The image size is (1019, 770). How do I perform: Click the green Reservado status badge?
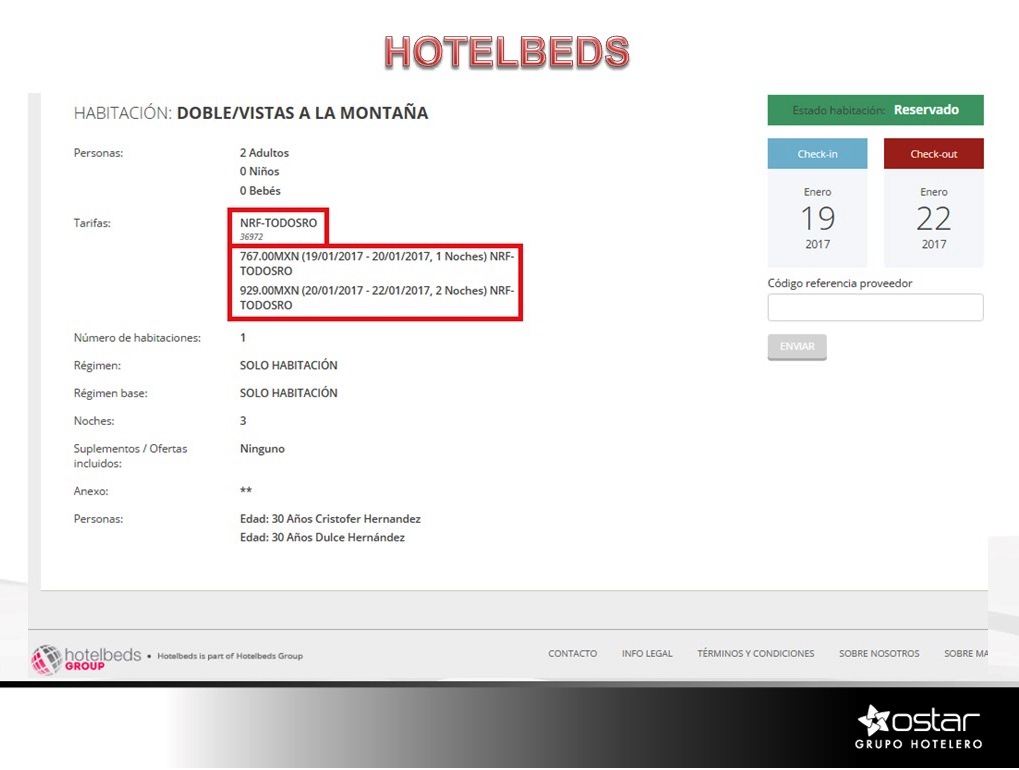(x=875, y=110)
